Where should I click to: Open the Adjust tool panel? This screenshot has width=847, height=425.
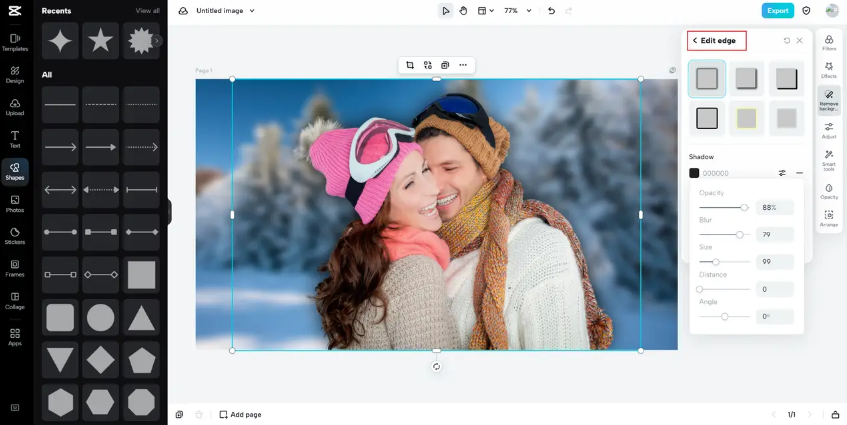[x=829, y=131]
